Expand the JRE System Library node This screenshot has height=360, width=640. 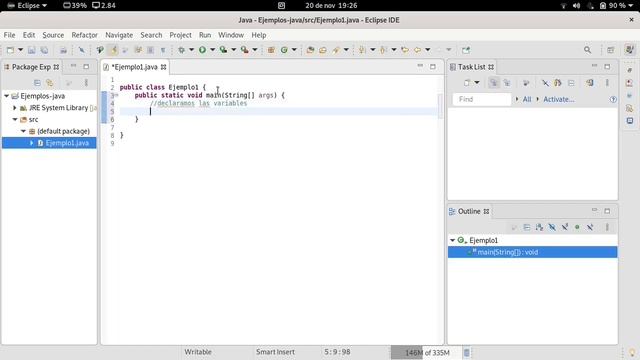pyautogui.click(x=15, y=108)
